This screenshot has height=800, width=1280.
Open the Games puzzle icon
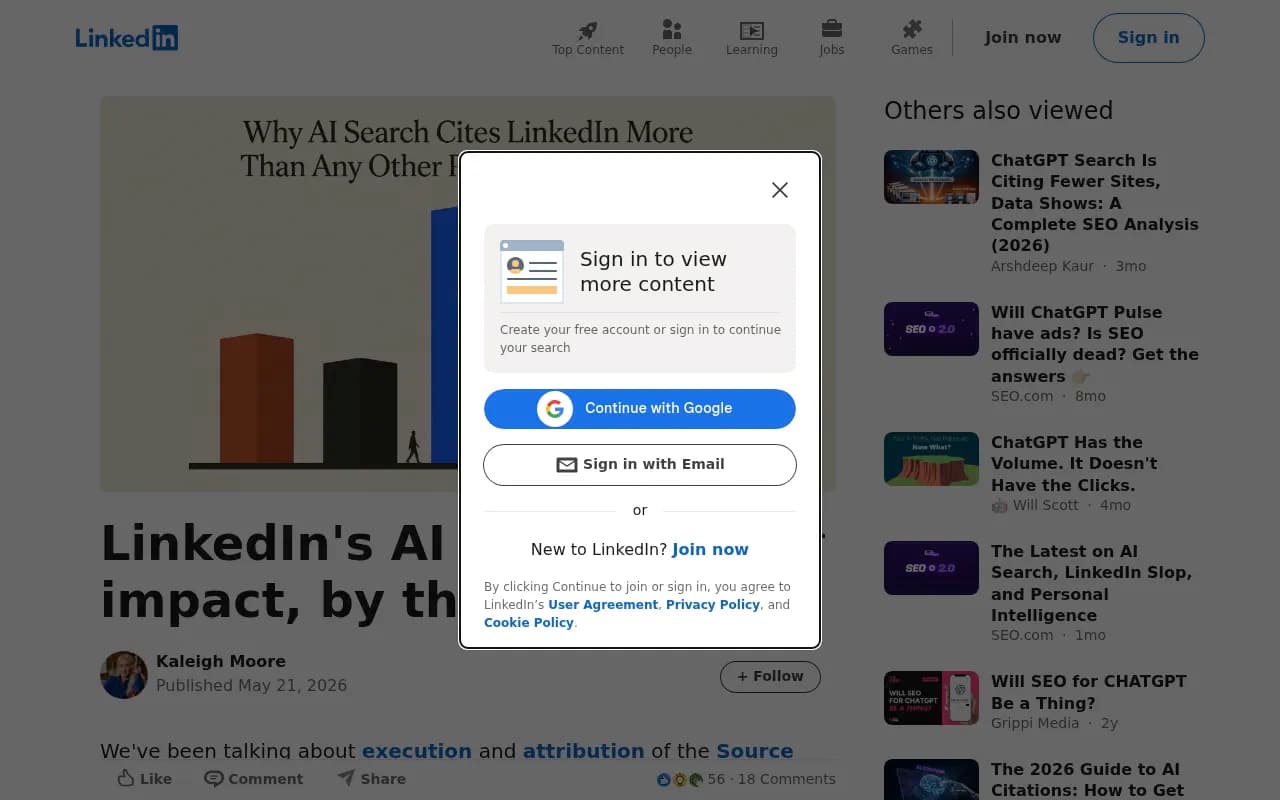[912, 29]
